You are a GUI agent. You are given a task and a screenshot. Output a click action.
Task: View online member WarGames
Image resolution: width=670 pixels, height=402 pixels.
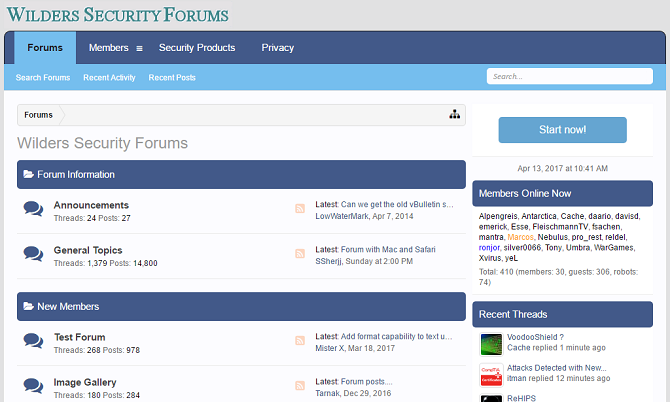[614, 247]
